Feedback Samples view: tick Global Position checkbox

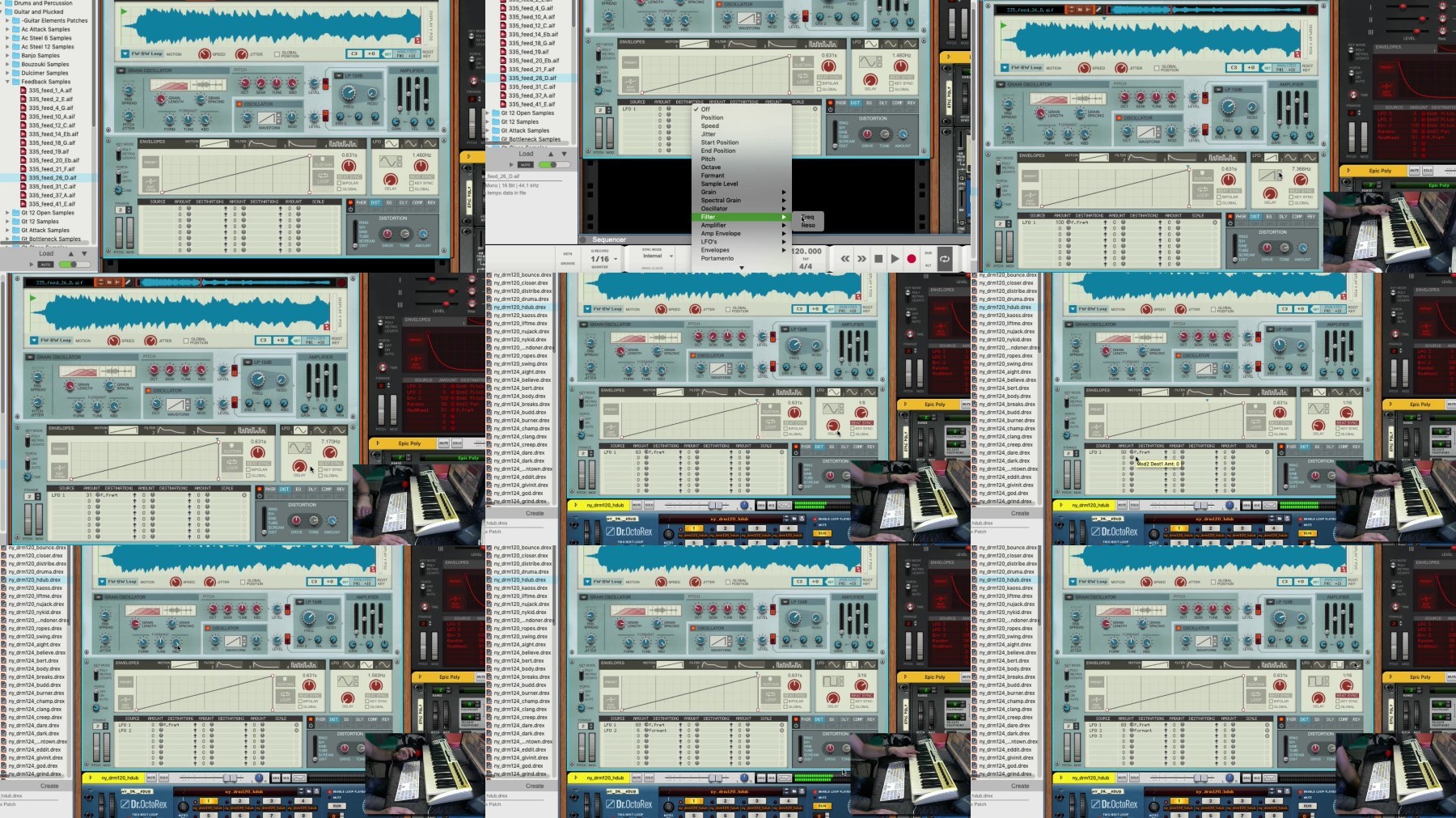click(277, 54)
